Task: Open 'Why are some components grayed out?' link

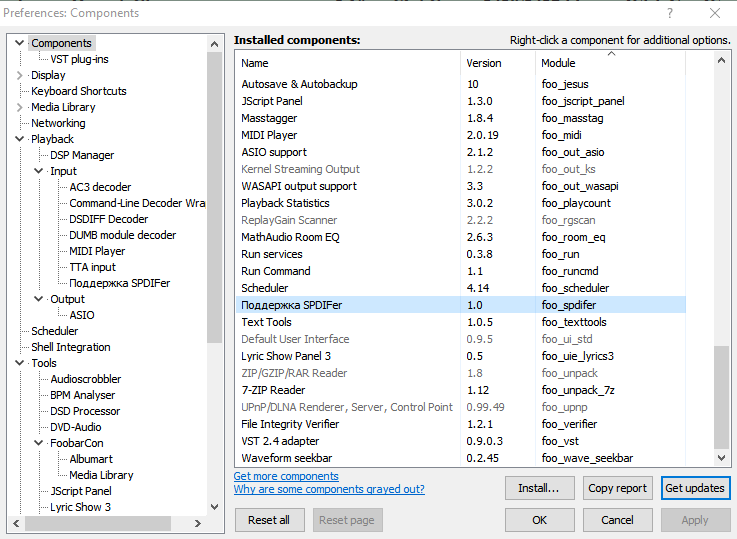Action: pos(328,489)
